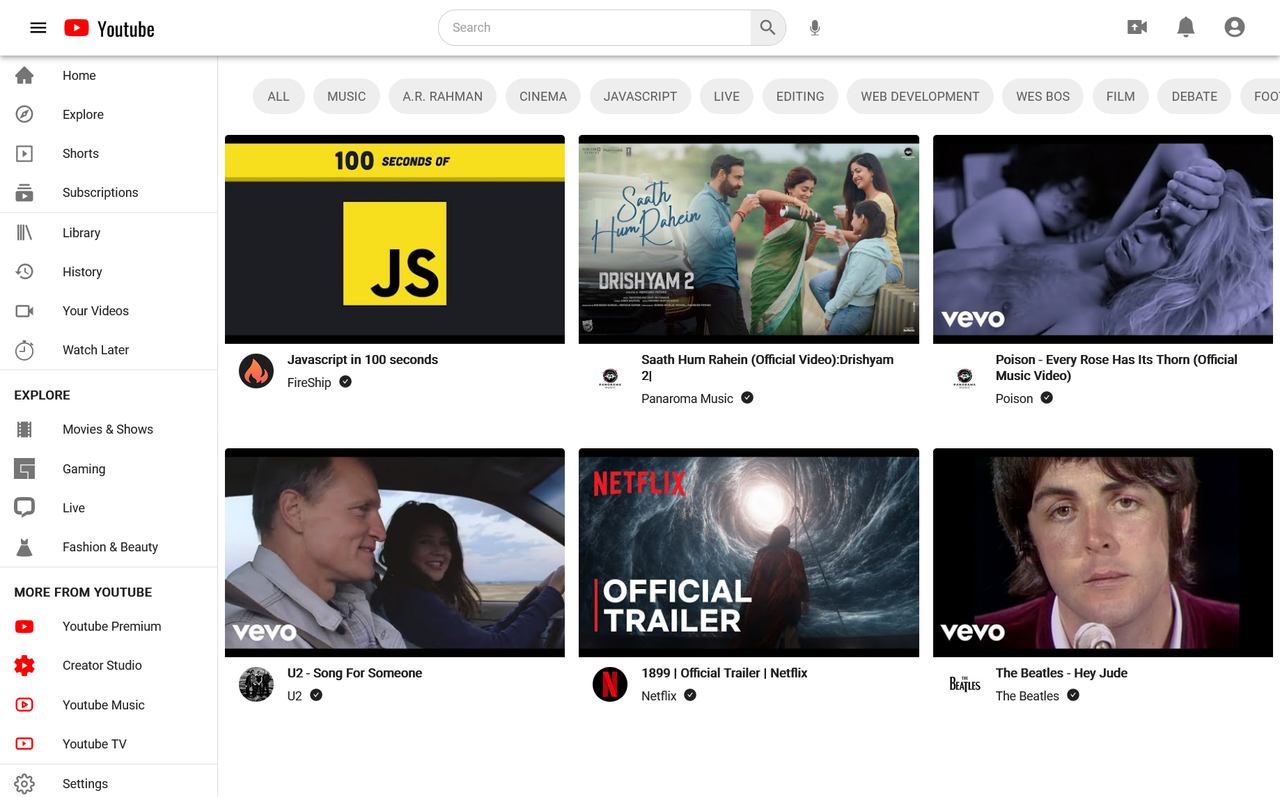The image size is (1280, 797).
Task: Click the search magnifier button
Action: click(767, 27)
